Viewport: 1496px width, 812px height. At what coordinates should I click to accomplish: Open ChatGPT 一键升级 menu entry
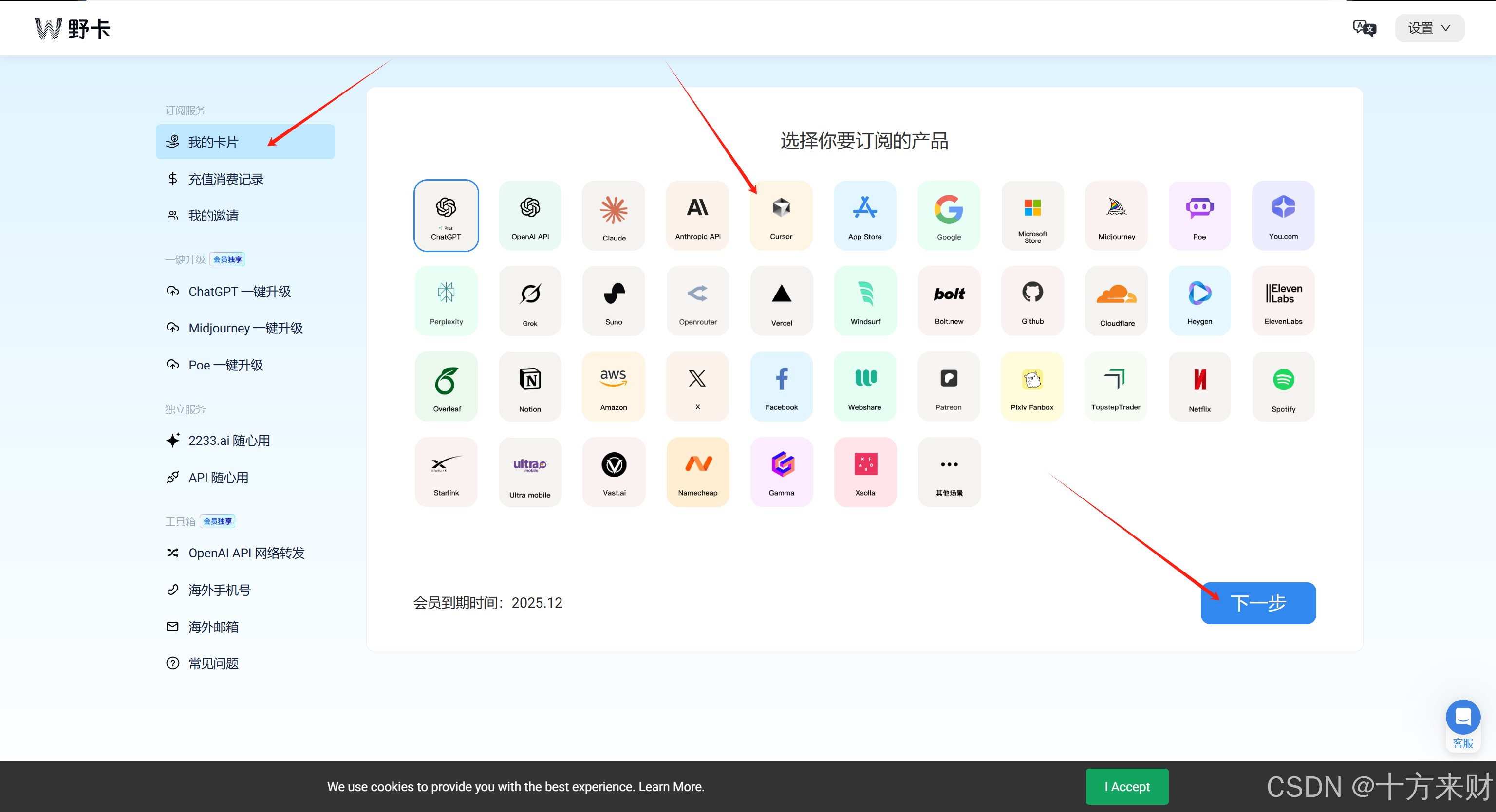click(239, 292)
